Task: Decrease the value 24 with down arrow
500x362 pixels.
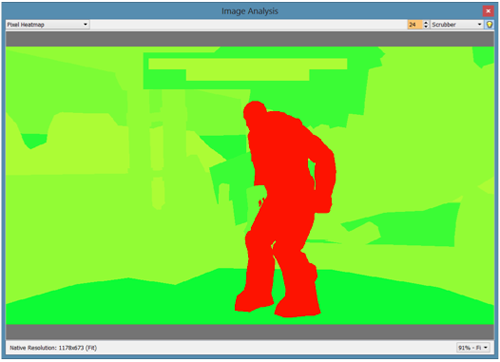Action: pyautogui.click(x=426, y=27)
